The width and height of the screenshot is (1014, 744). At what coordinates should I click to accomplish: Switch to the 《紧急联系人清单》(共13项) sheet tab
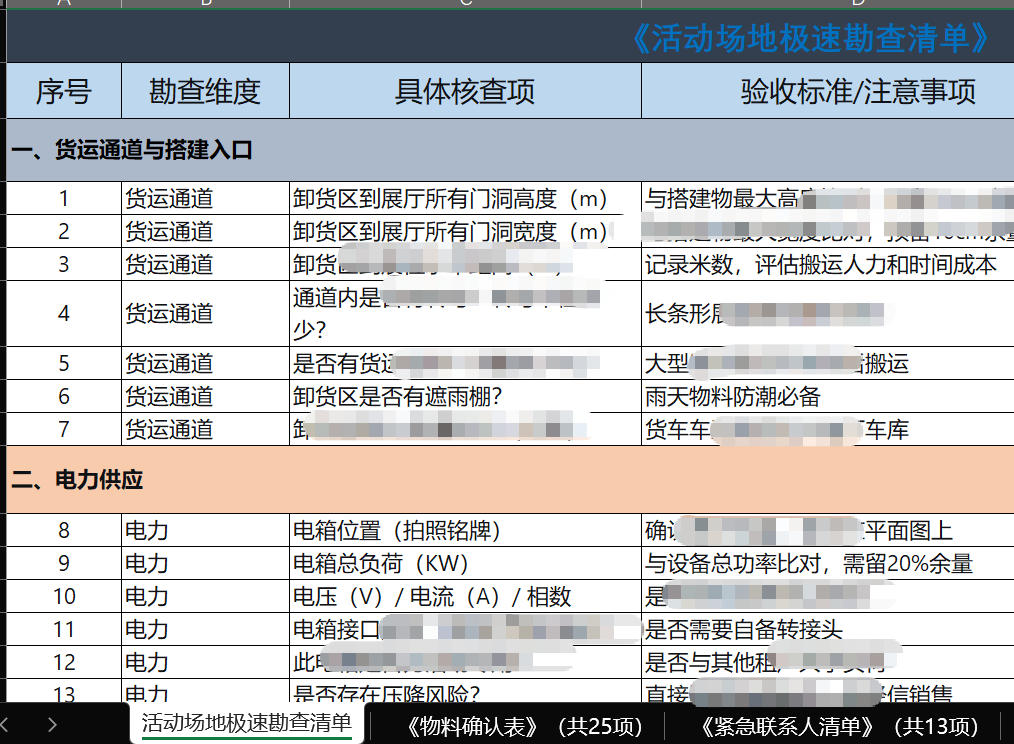tap(839, 727)
